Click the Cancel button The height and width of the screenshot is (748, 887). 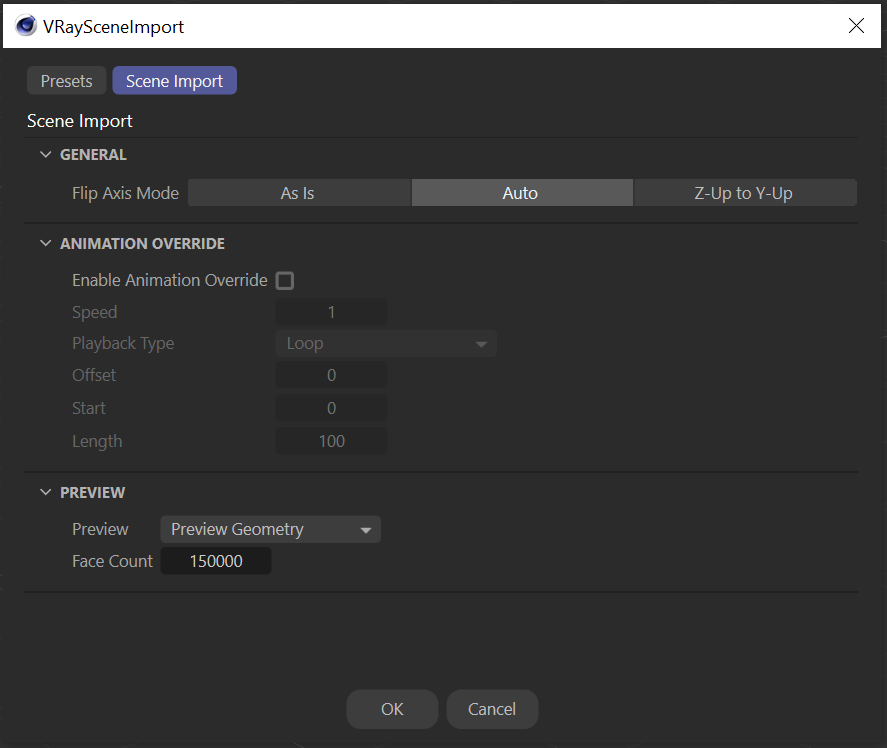point(492,709)
